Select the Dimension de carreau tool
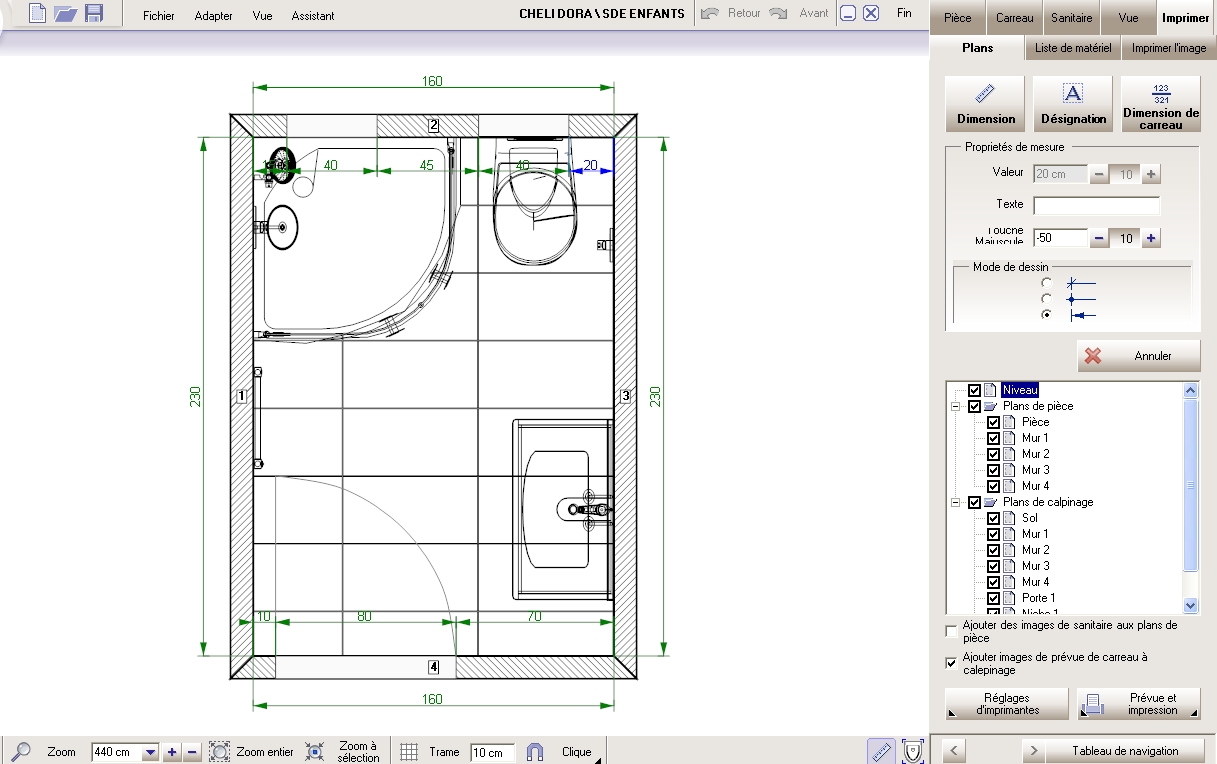 (x=1160, y=104)
